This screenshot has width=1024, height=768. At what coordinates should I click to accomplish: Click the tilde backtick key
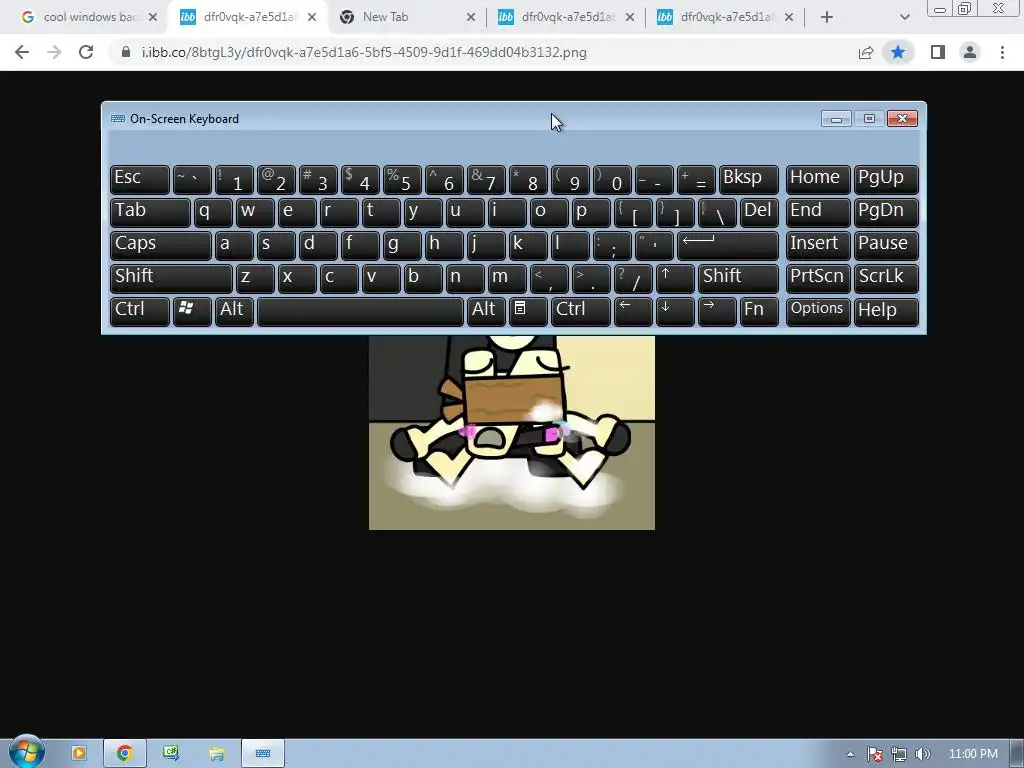192,179
